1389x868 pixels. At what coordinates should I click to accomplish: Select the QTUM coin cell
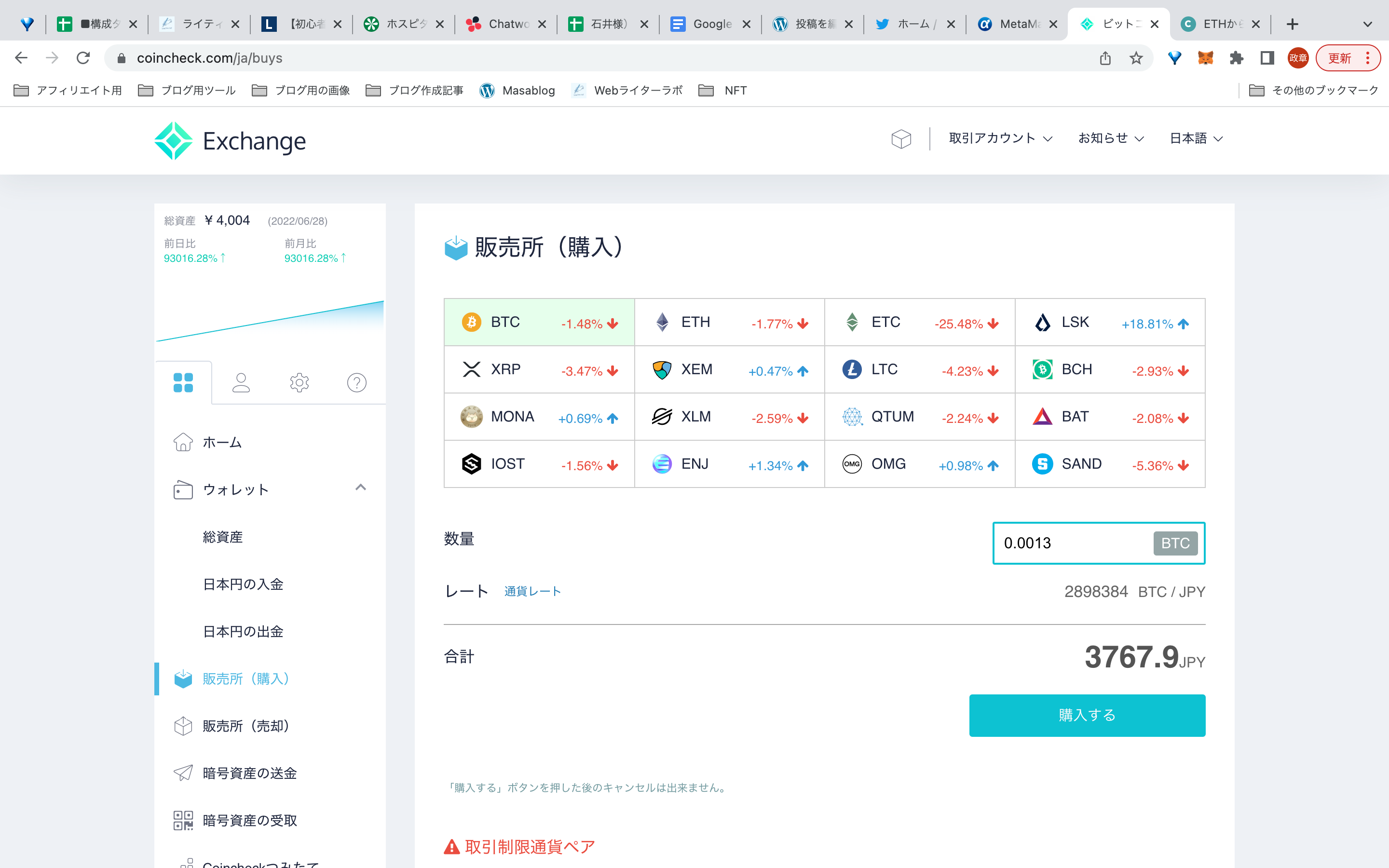920,417
